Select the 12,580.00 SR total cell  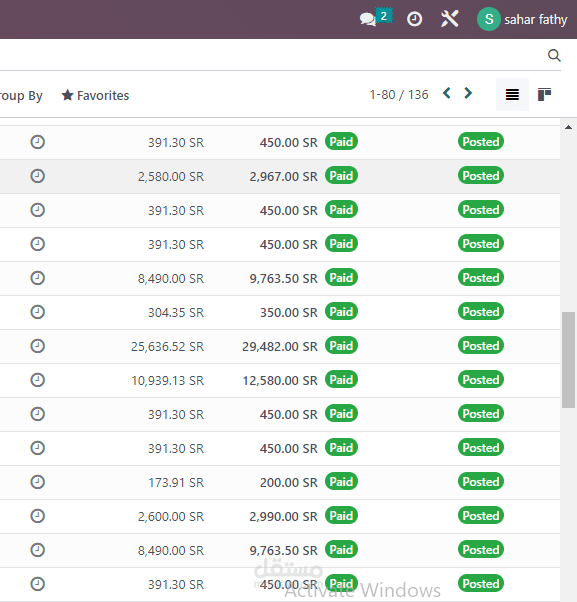[280, 380]
